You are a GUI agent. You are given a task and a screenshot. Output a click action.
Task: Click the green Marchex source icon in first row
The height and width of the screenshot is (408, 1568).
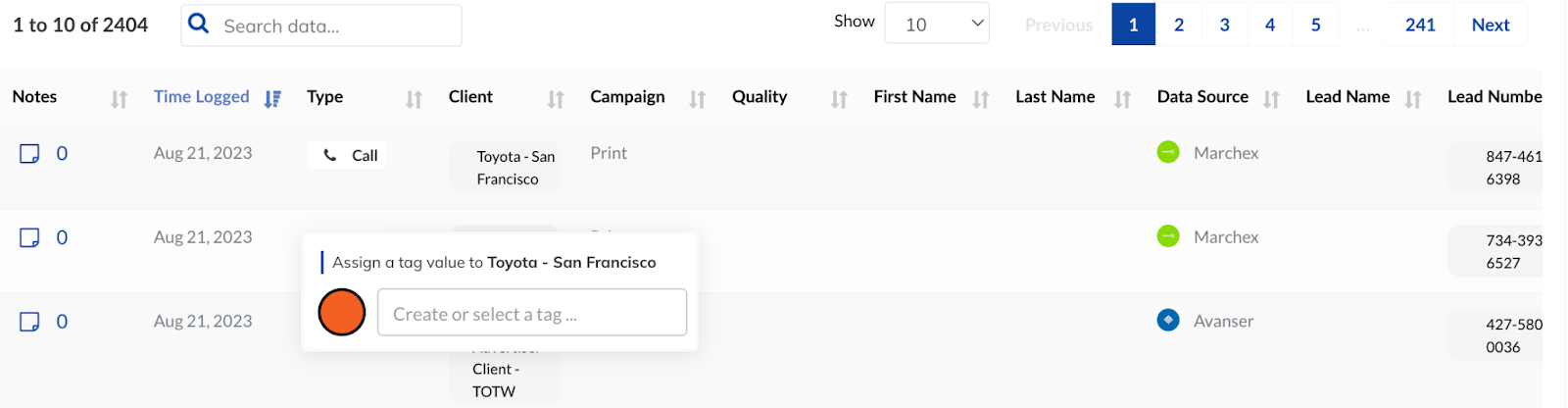(1168, 153)
